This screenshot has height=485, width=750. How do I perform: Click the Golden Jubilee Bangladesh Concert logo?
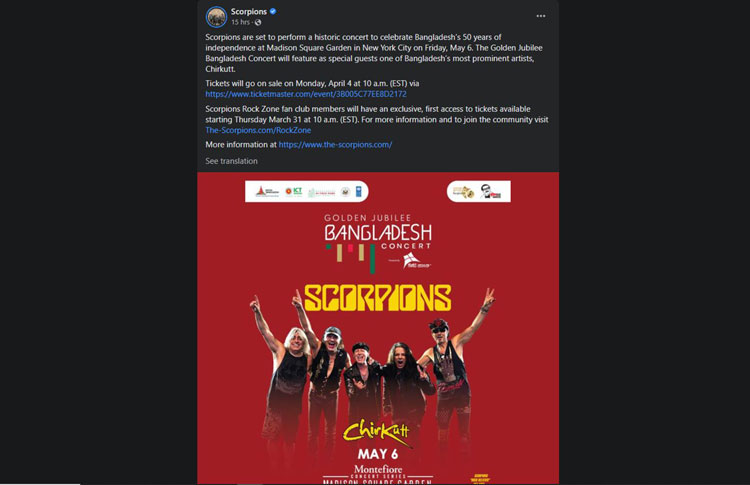[378, 243]
